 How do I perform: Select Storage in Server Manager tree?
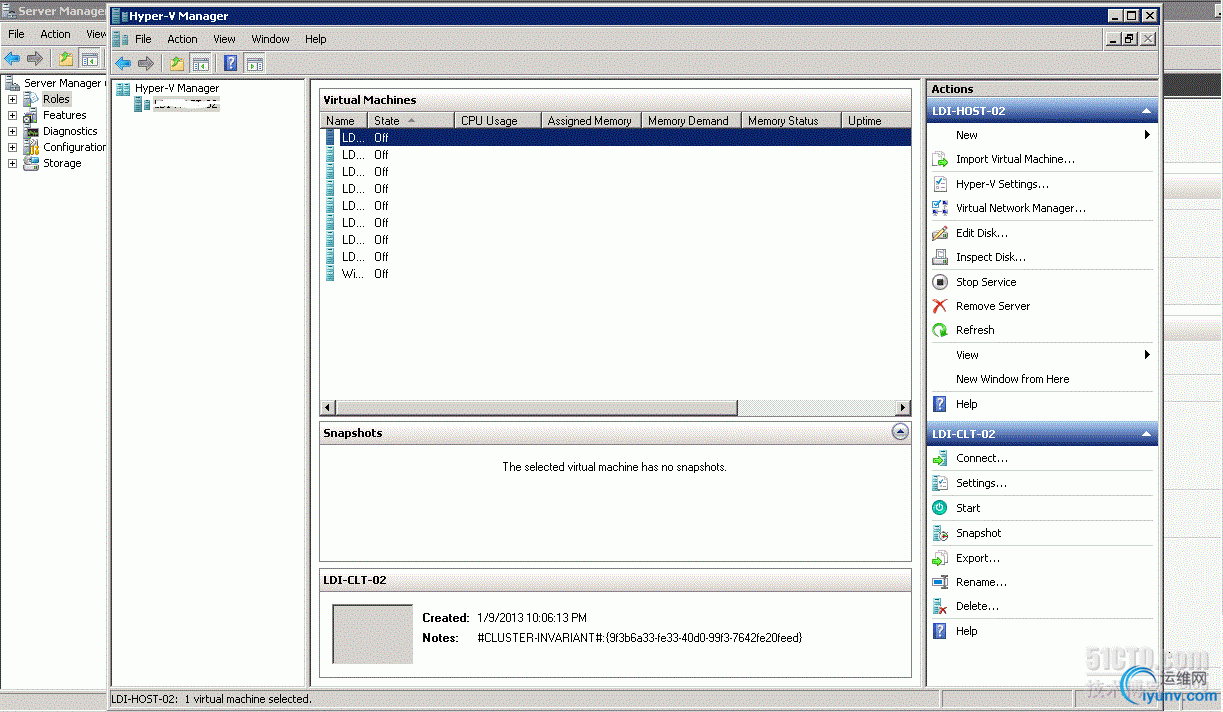[x=62, y=163]
